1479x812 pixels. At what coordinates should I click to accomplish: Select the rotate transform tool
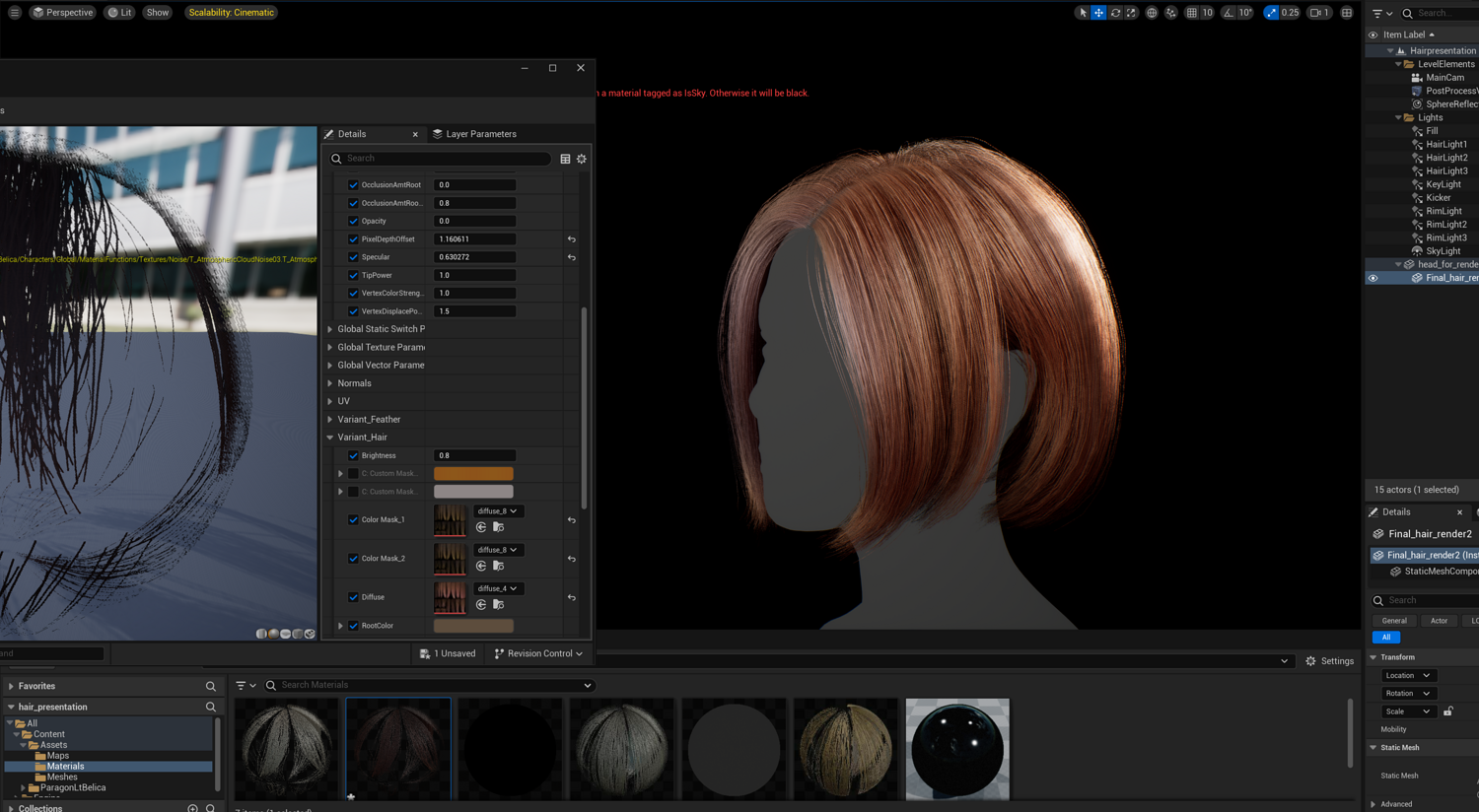1115,13
